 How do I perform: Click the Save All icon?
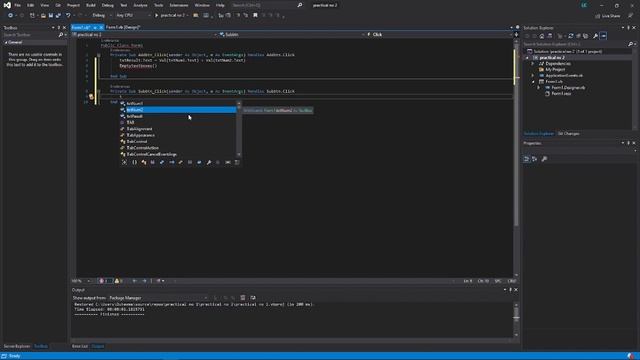(58, 16)
